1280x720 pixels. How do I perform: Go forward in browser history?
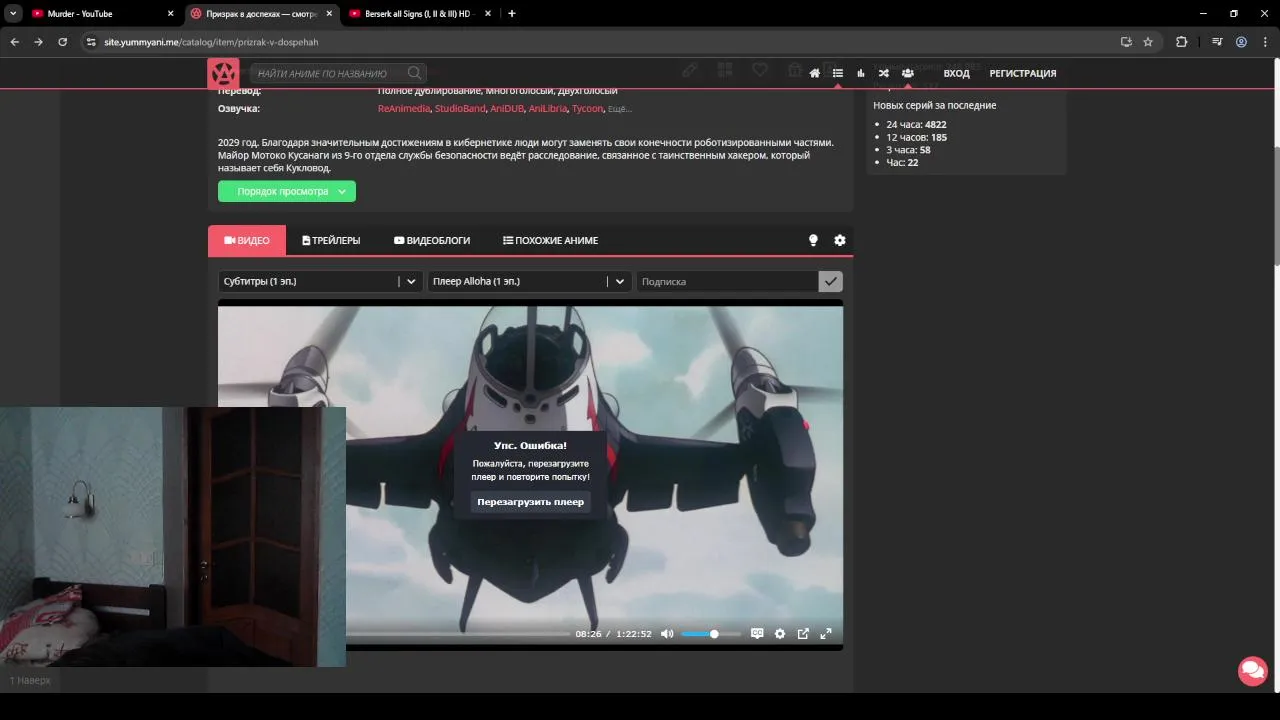point(38,42)
